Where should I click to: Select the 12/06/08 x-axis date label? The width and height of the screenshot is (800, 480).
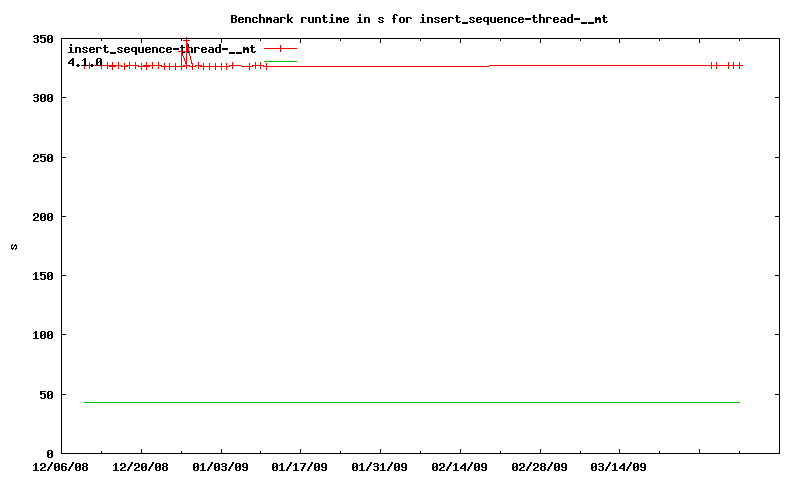click(x=61, y=466)
